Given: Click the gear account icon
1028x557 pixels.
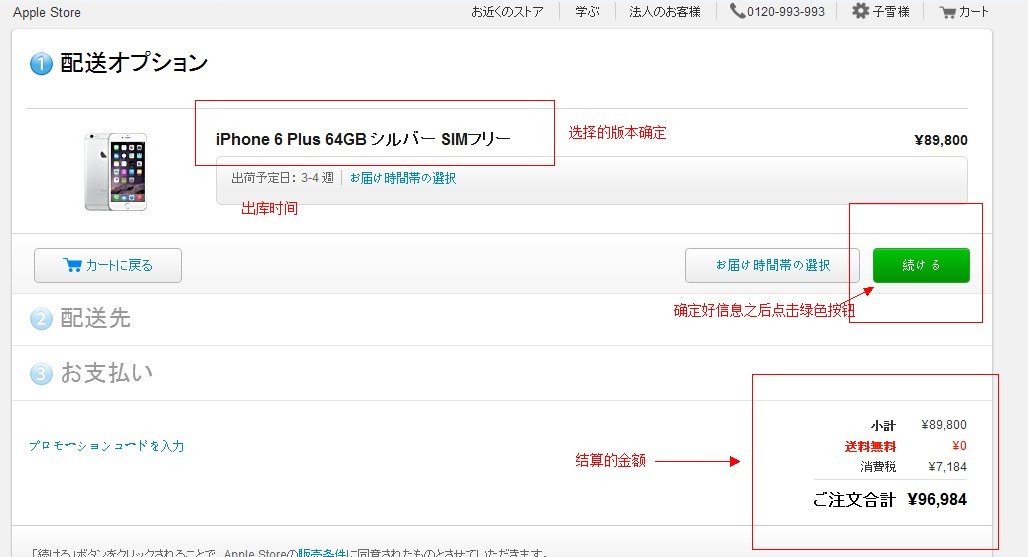Looking at the screenshot, I should 860,11.
